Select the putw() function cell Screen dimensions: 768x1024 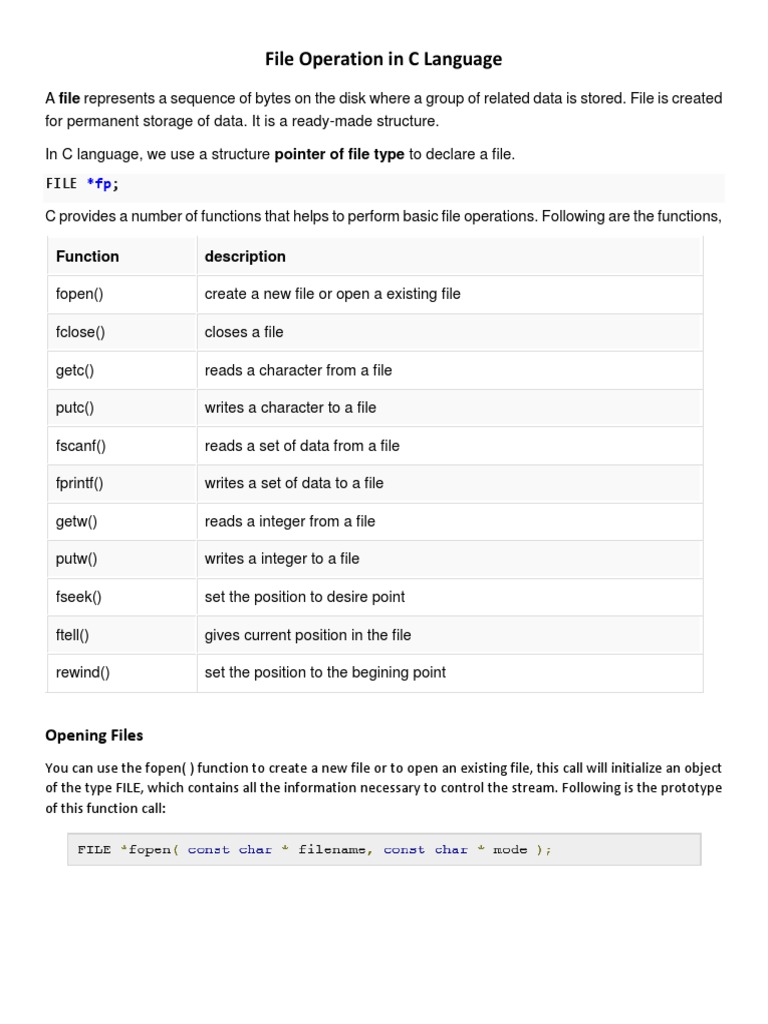77,559
